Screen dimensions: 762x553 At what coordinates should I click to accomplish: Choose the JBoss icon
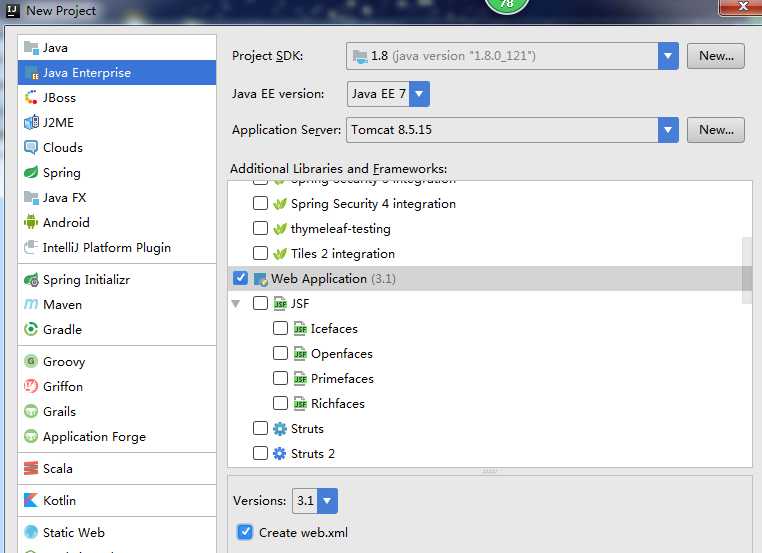[x=31, y=98]
